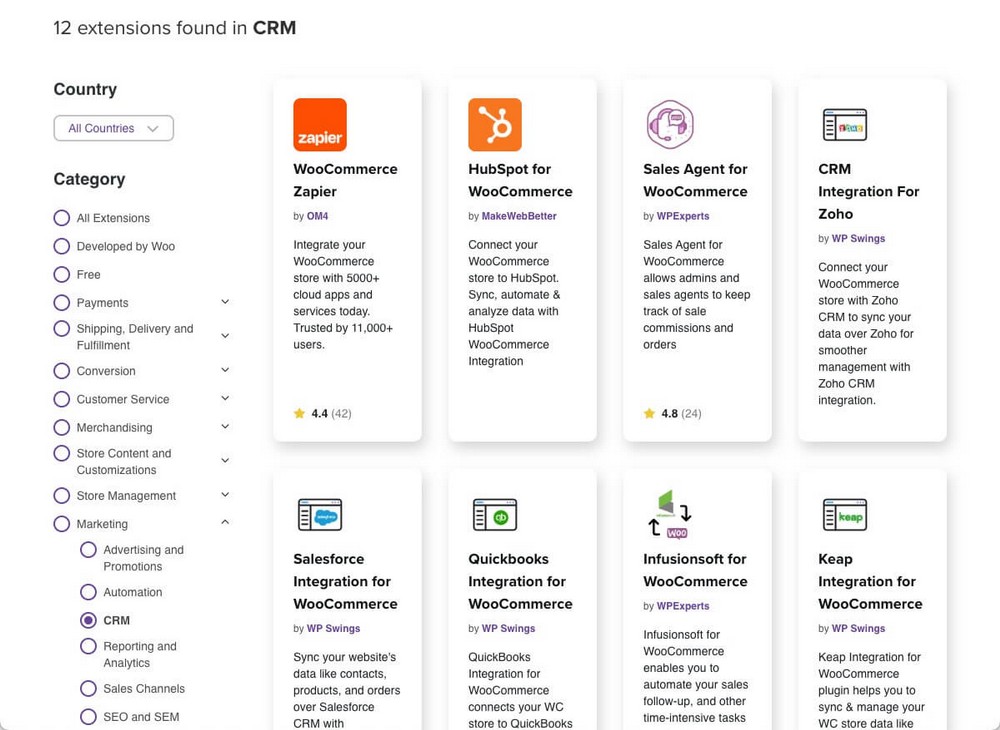Screen dimensions: 1000x730
Task: Expand the Payments category chevron
Action: click(225, 302)
